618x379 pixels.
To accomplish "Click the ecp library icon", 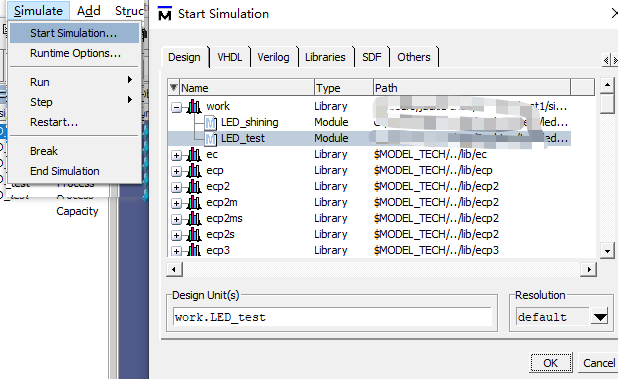I will [194, 171].
